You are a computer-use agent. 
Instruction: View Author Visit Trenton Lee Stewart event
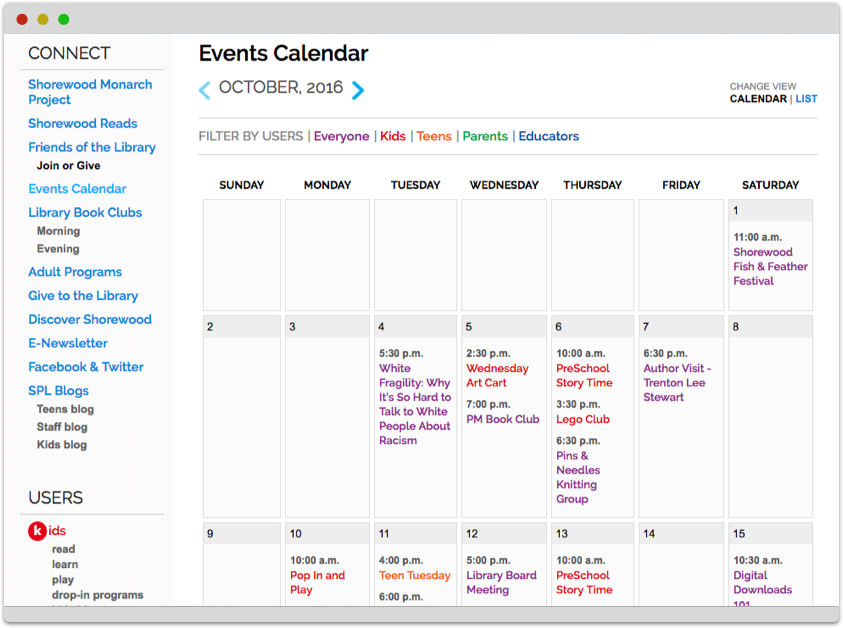(x=677, y=383)
